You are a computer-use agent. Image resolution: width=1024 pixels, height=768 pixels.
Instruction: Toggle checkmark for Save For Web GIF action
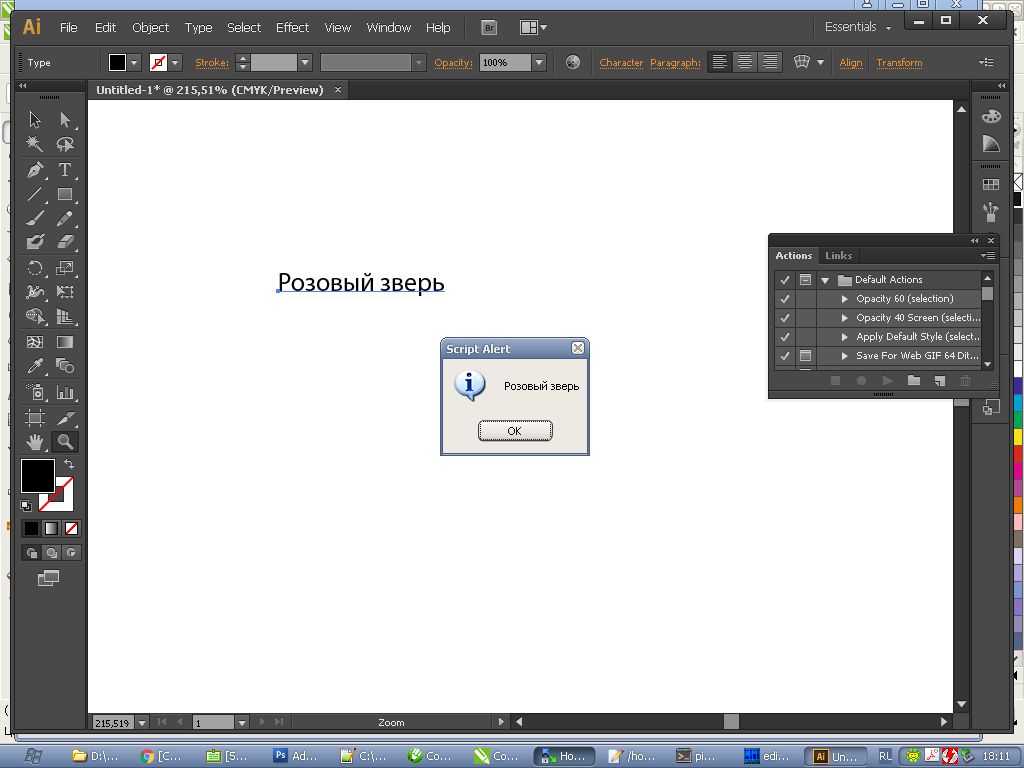(x=785, y=356)
